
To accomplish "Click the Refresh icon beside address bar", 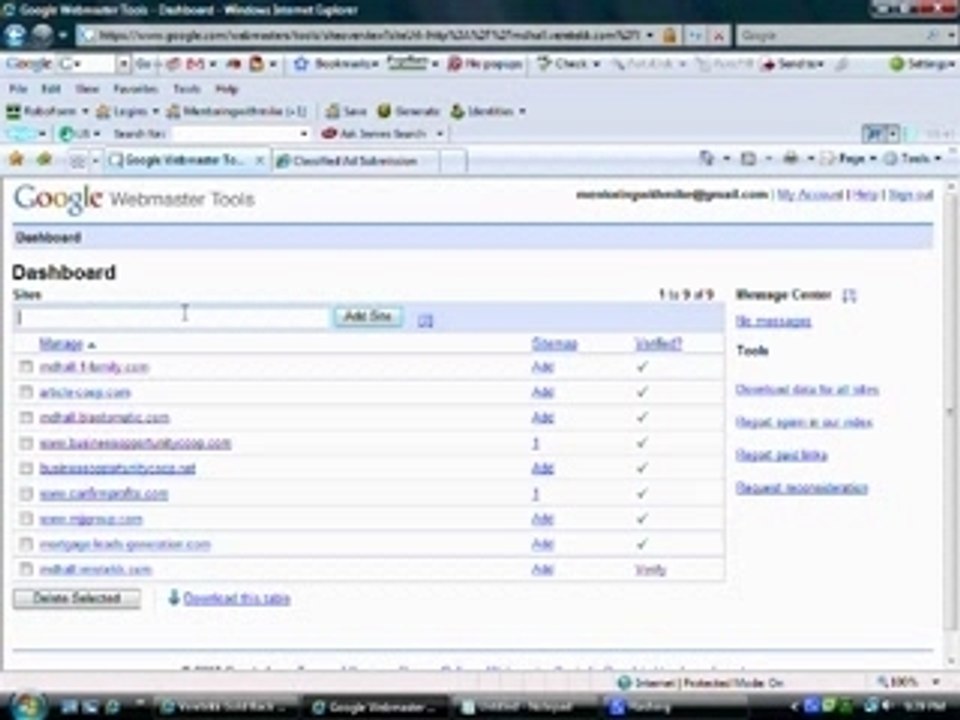I will coord(696,36).
